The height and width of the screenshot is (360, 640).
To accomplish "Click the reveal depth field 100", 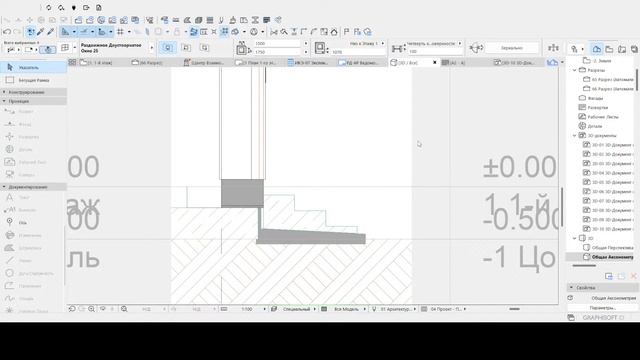I will point(435,51).
